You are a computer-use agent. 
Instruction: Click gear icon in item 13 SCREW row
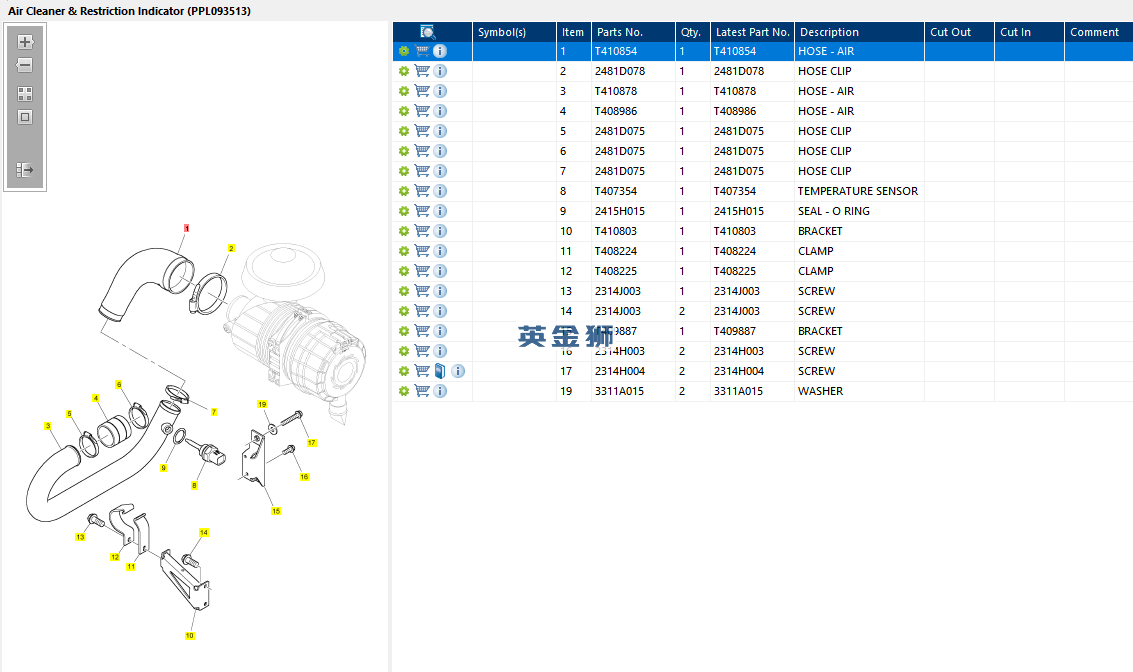pos(404,291)
